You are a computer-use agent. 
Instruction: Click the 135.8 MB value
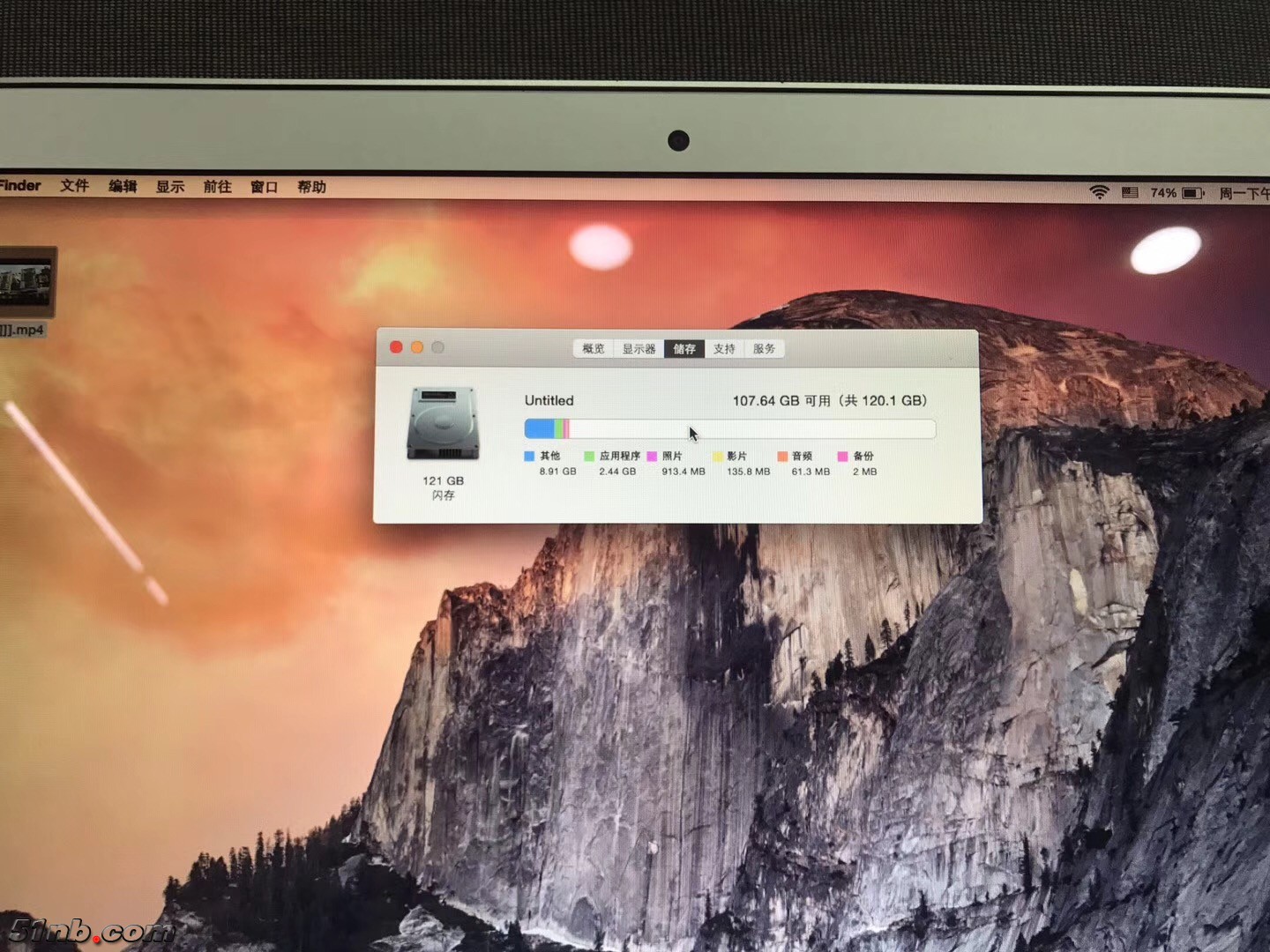749,472
